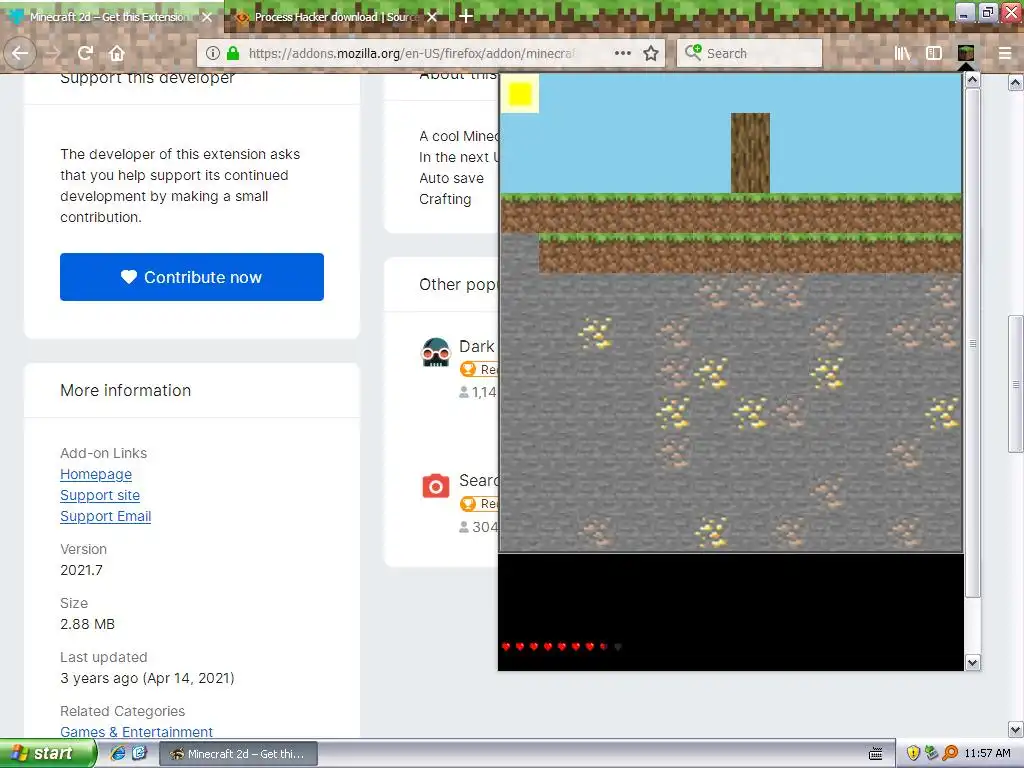Viewport: 1024px width, 768px height.
Task: Open the Firefox home page icon
Action: coord(117,53)
